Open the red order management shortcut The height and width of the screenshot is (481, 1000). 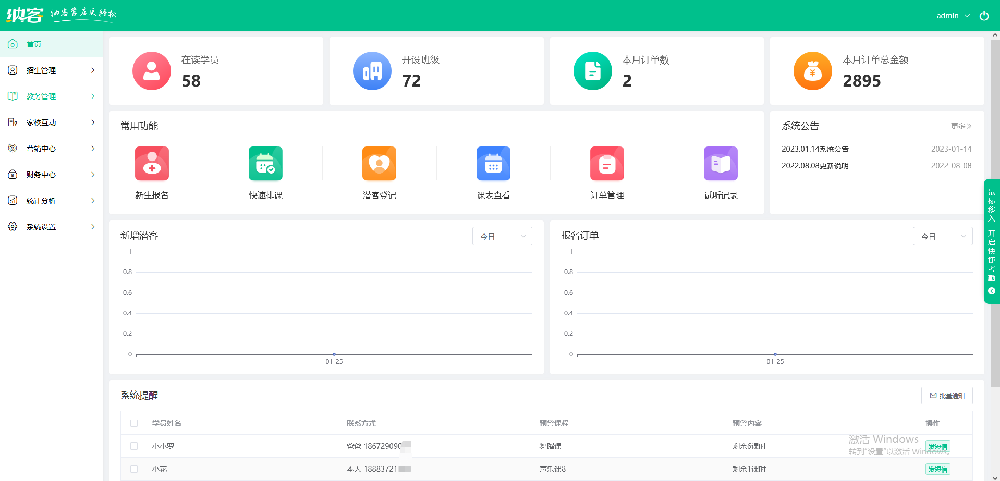coord(607,174)
